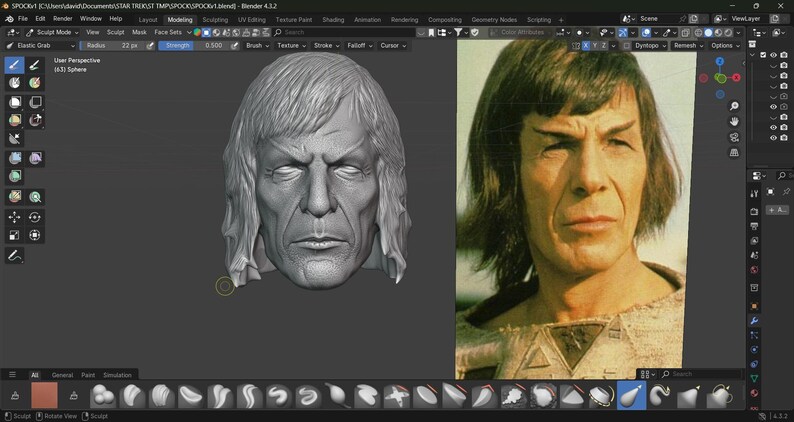This screenshot has width=794, height=422.
Task: Activate the Box Hide tool
Action: pos(34,102)
